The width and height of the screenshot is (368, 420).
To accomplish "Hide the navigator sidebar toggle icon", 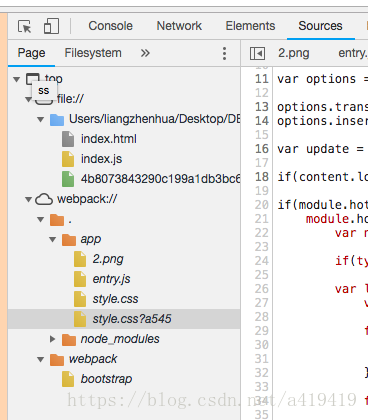I will click(x=257, y=53).
